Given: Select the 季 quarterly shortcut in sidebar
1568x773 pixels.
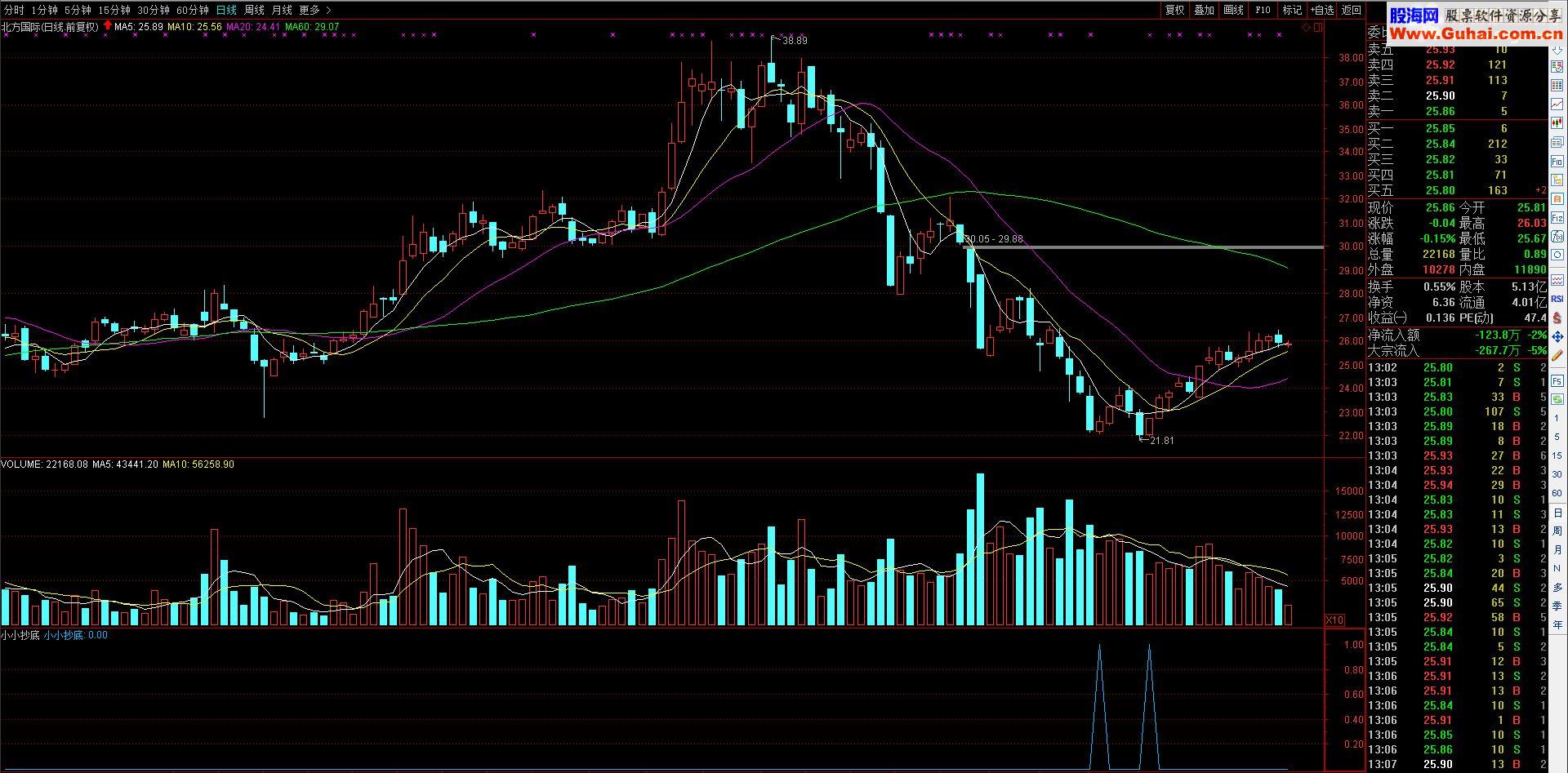Looking at the screenshot, I should coord(1557,606).
